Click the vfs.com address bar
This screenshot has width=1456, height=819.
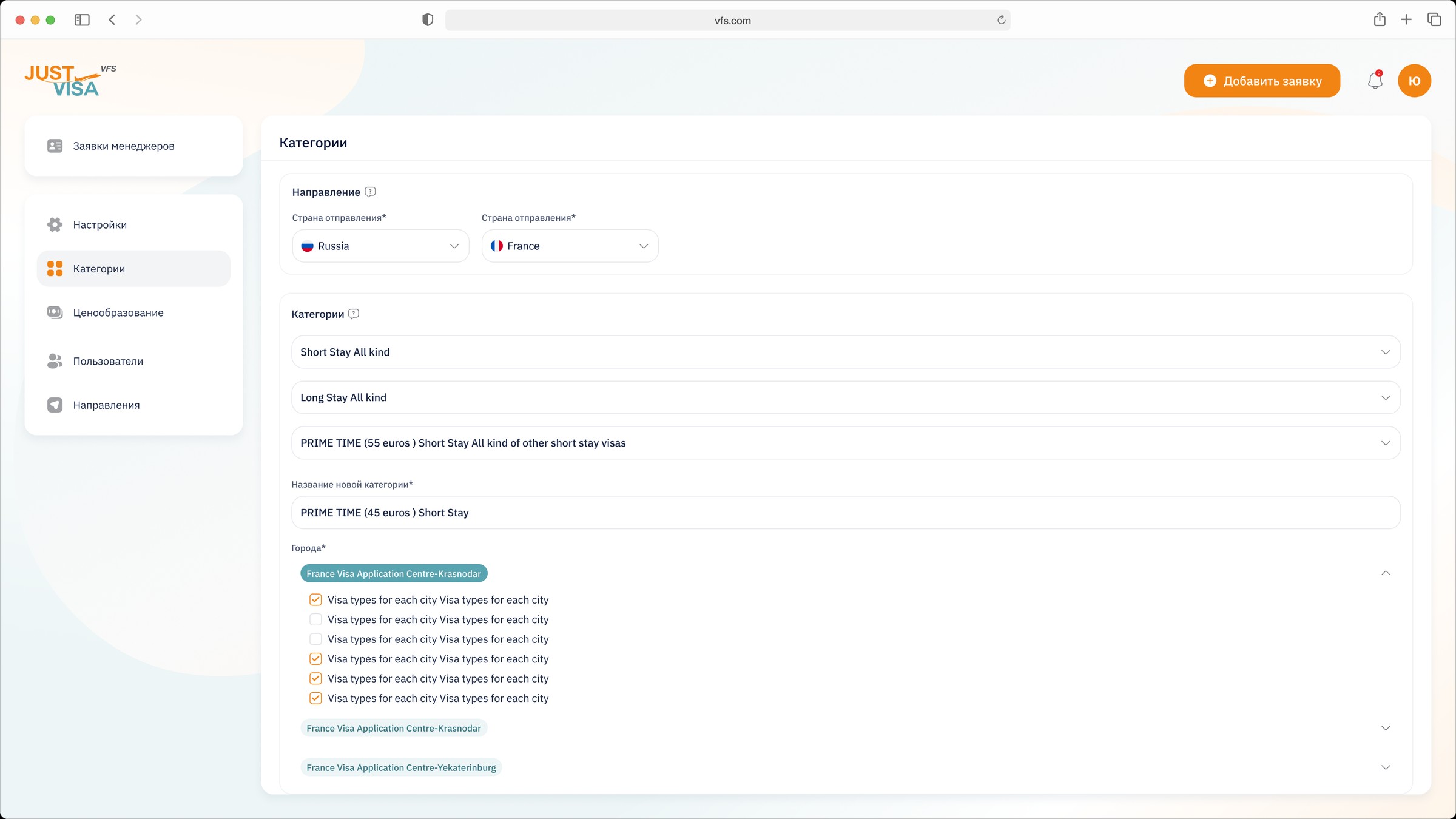pos(727,20)
